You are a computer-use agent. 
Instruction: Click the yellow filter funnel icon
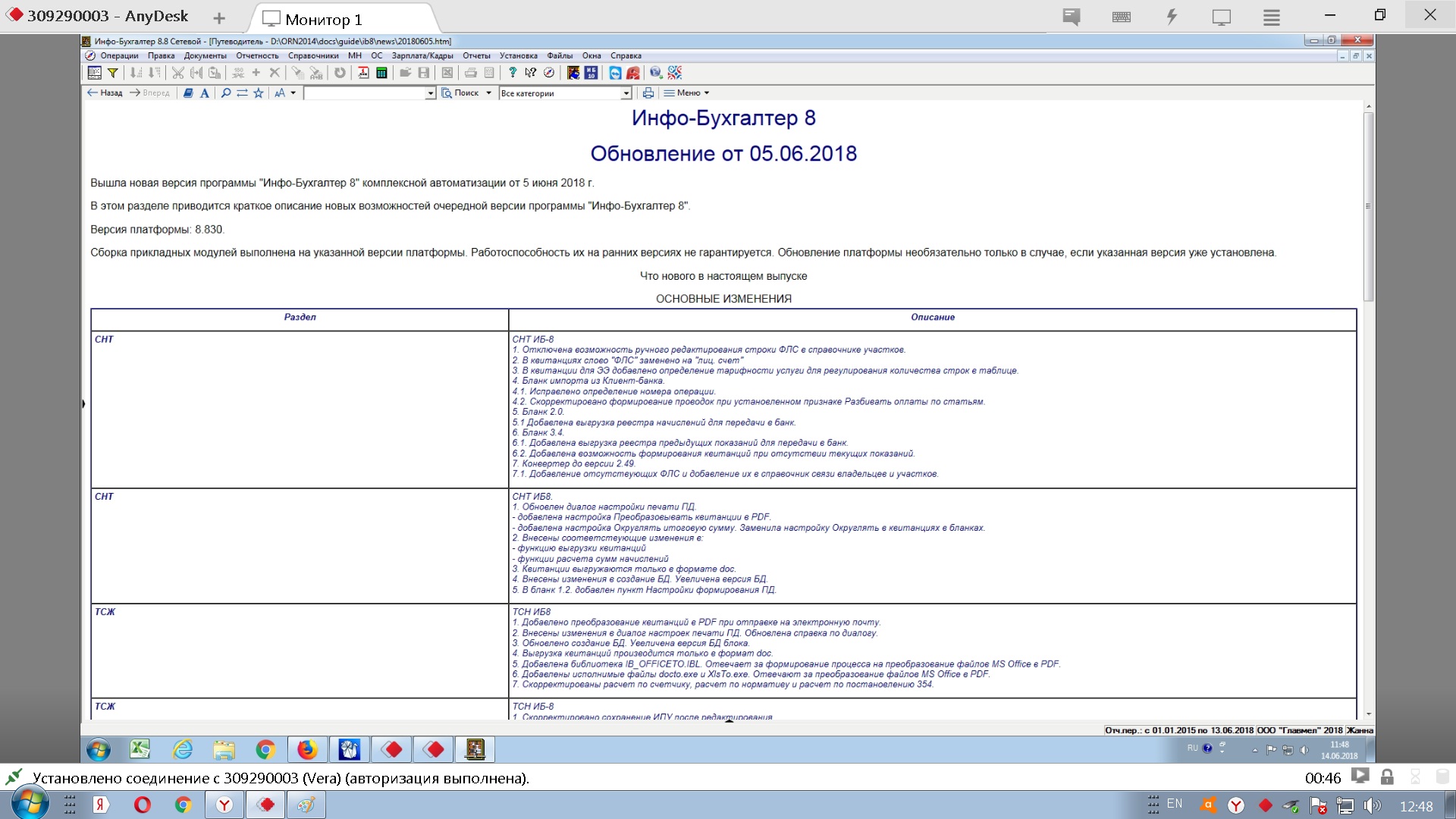pyautogui.click(x=113, y=73)
